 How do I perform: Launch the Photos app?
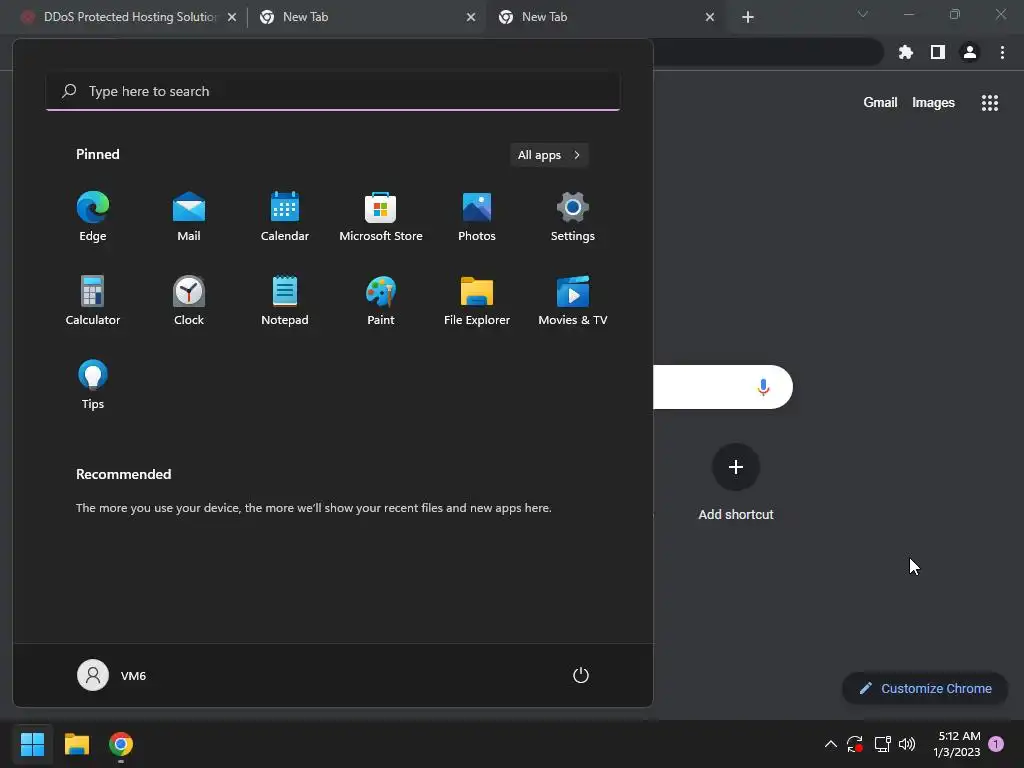point(477,216)
